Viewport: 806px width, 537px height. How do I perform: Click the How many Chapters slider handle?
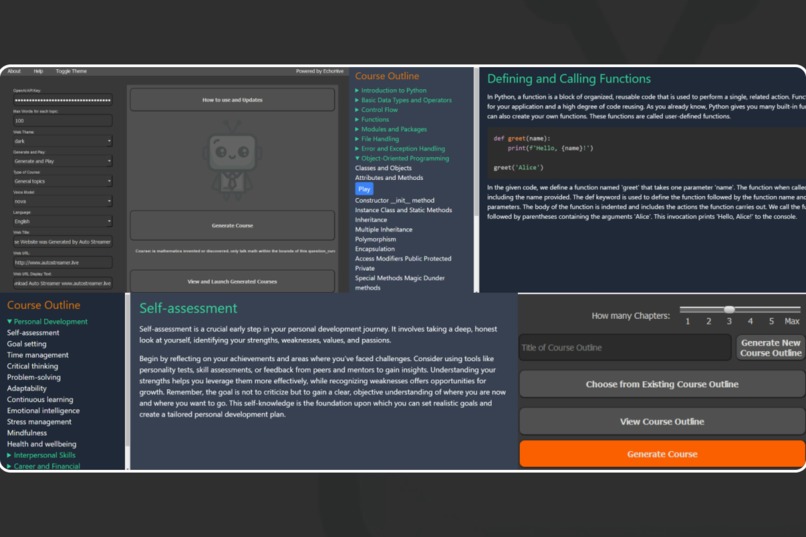pos(729,309)
